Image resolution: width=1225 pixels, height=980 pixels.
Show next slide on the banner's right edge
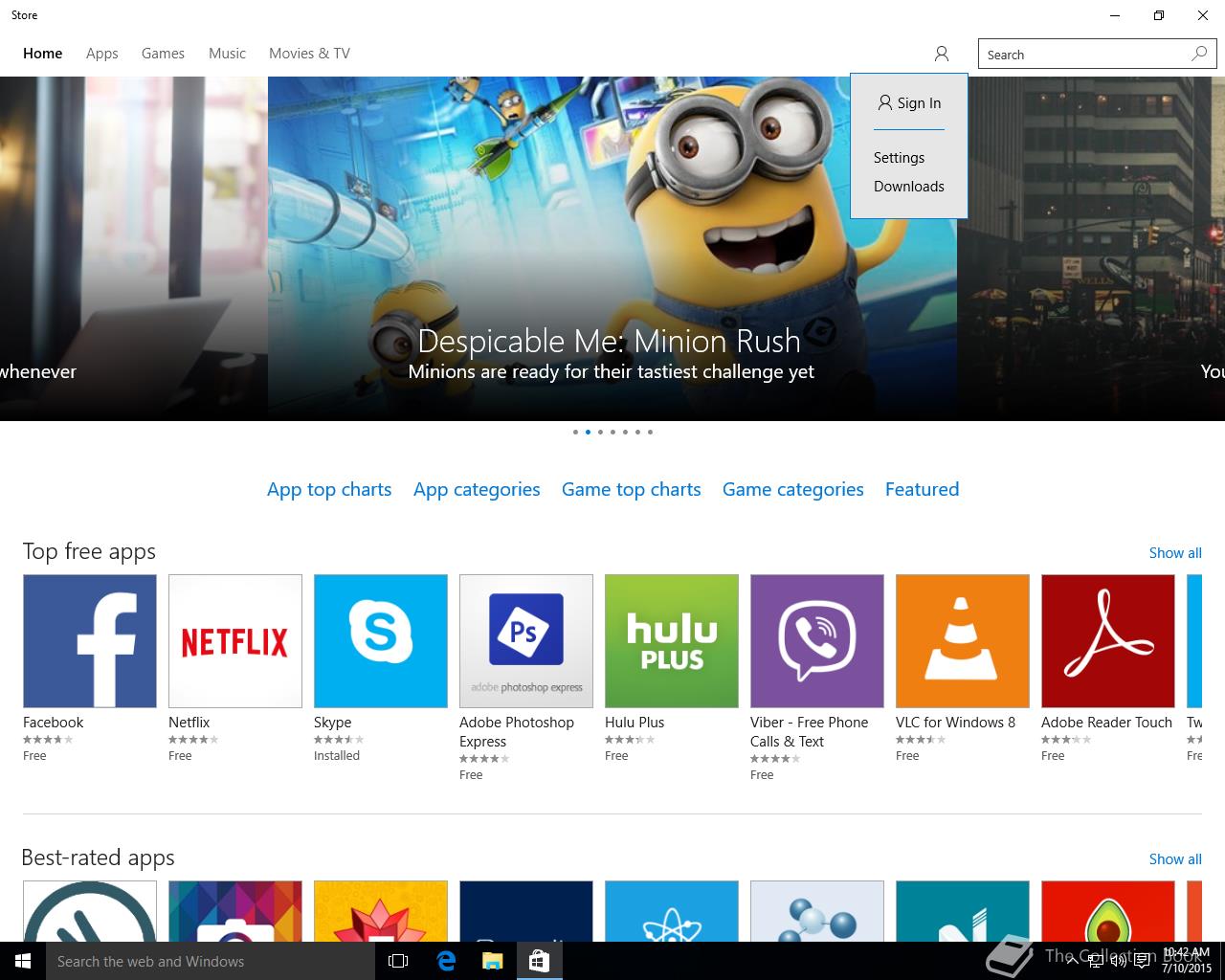click(x=1091, y=249)
